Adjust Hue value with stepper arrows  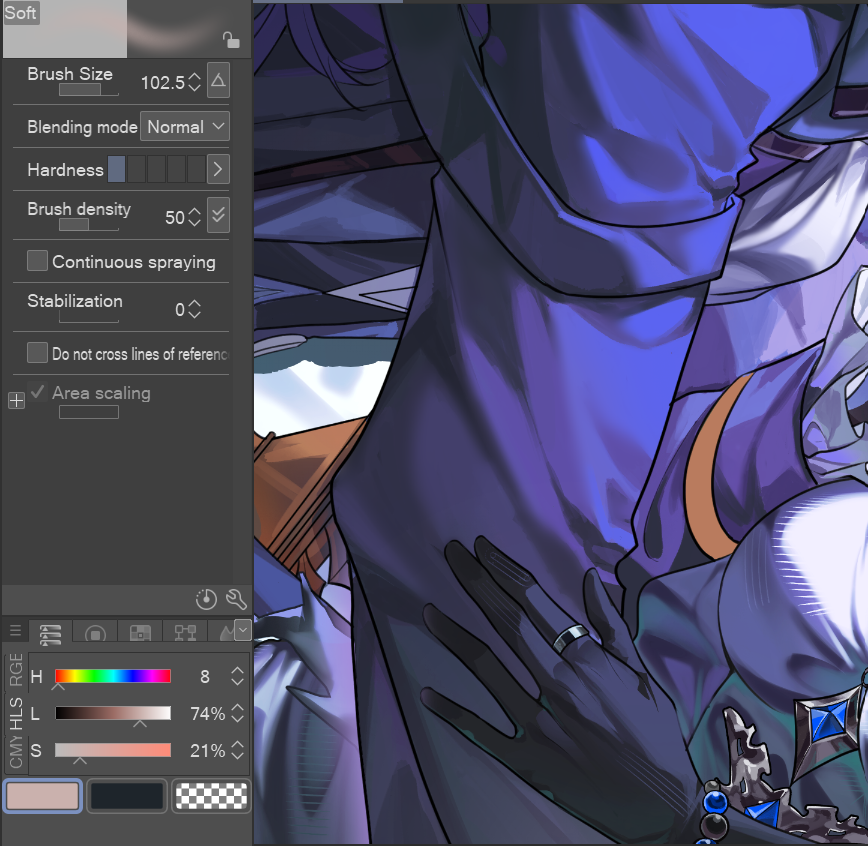click(237, 676)
